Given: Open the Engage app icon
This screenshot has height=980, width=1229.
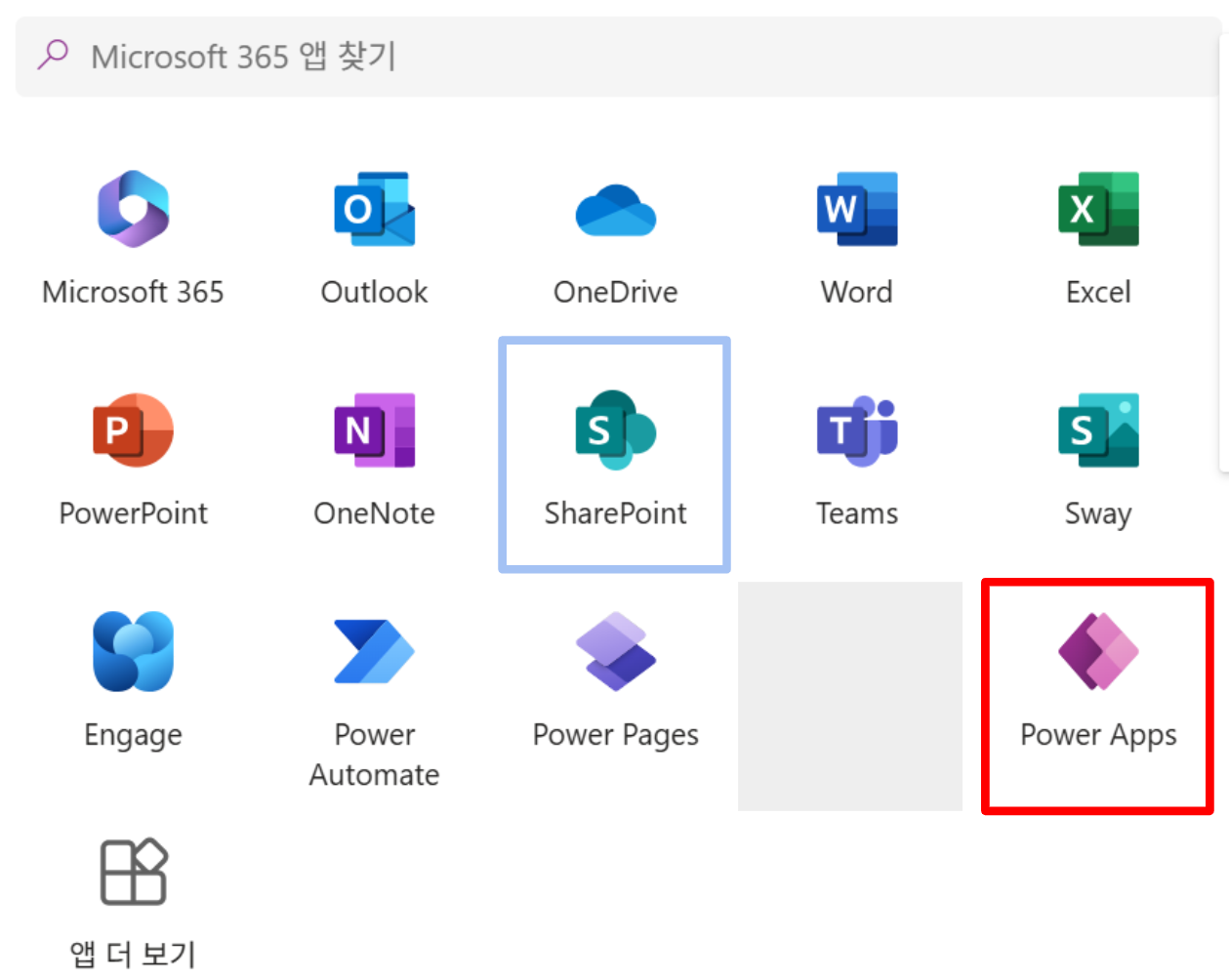Looking at the screenshot, I should pyautogui.click(x=133, y=652).
